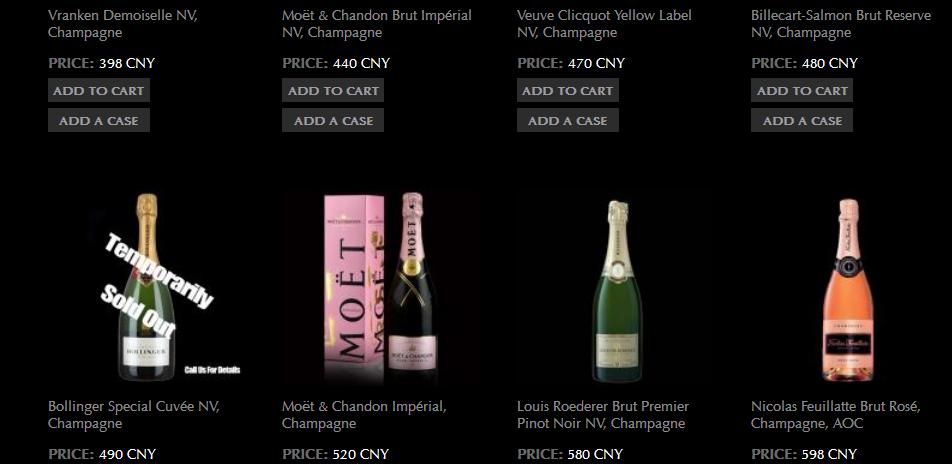This screenshot has width=952, height=464.
Task: Add a case of Vranken Demoiselle
Action: [98, 120]
